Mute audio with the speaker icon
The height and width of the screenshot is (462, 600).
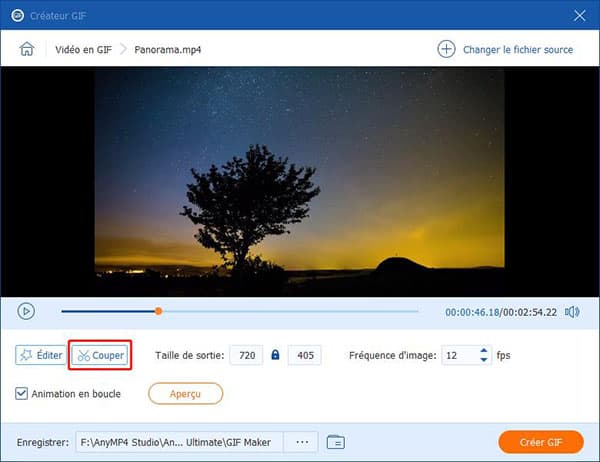tap(572, 312)
